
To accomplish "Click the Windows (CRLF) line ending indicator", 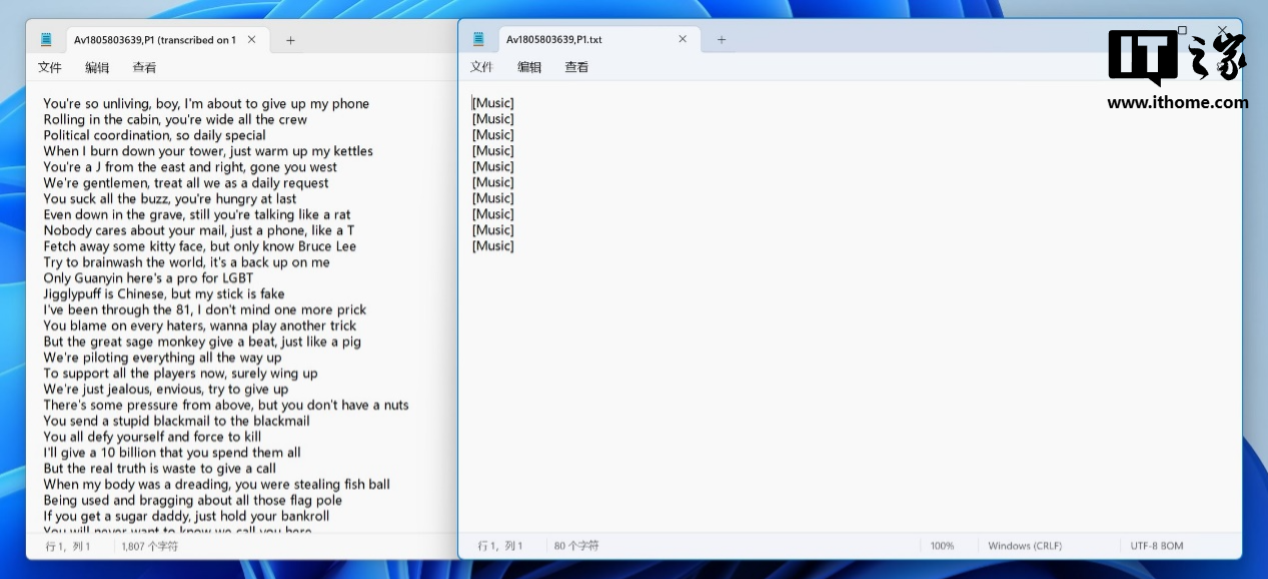I will pyautogui.click(x=1025, y=546).
